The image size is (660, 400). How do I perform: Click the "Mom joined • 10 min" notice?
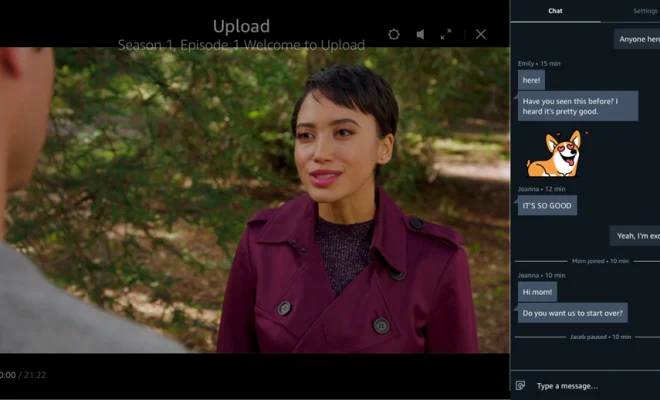(x=600, y=261)
